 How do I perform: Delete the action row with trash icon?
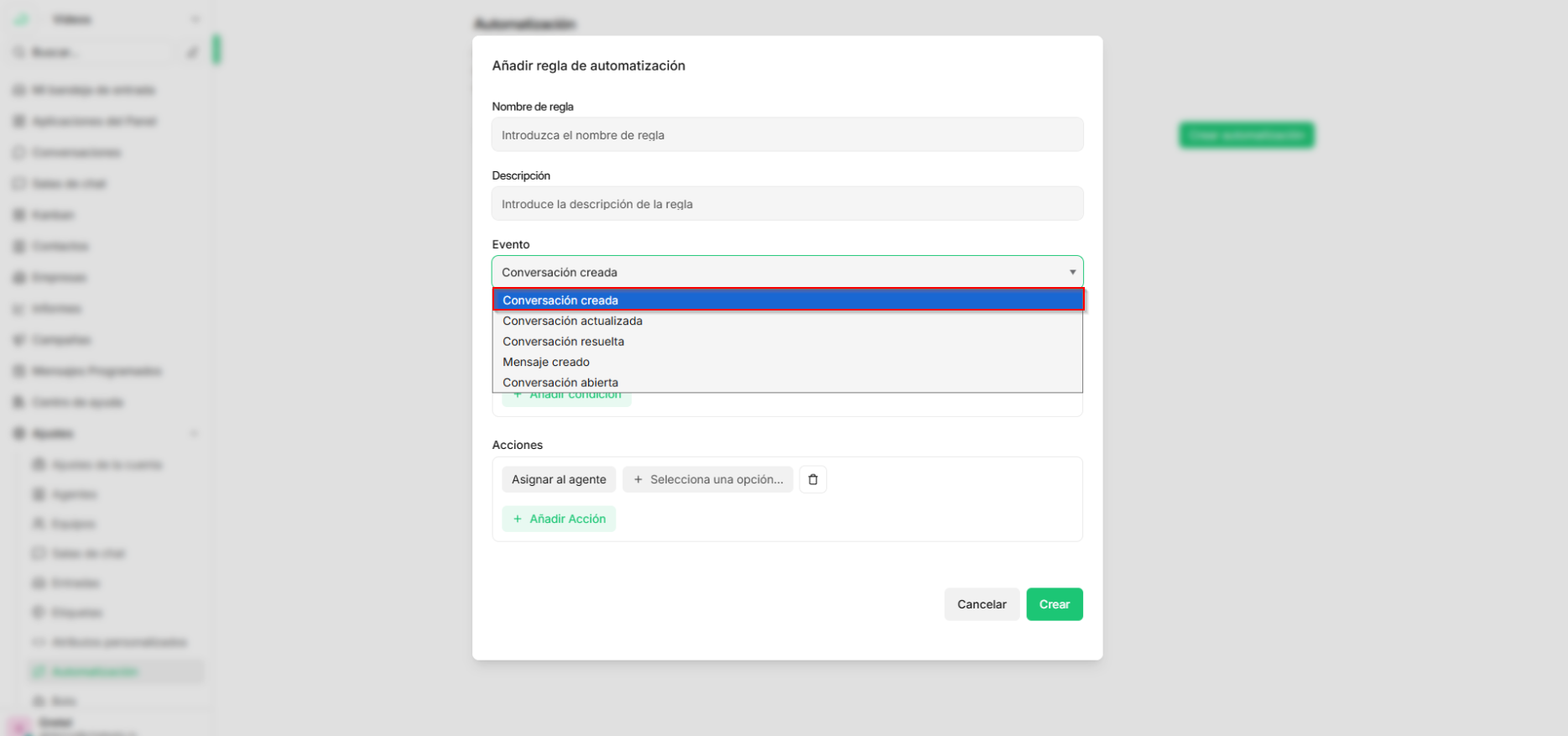coord(812,479)
